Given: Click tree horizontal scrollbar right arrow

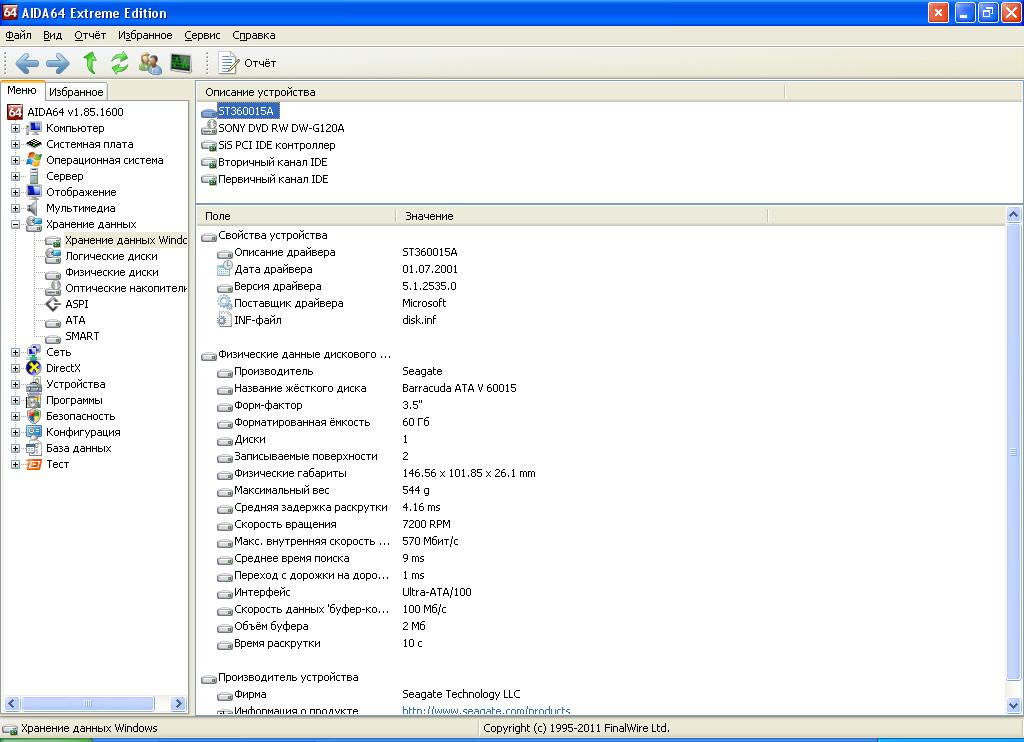Looking at the screenshot, I should [x=178, y=703].
